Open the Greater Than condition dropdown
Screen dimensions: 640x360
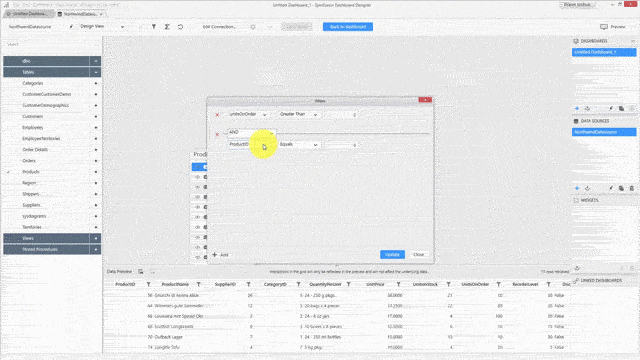[x=298, y=115]
